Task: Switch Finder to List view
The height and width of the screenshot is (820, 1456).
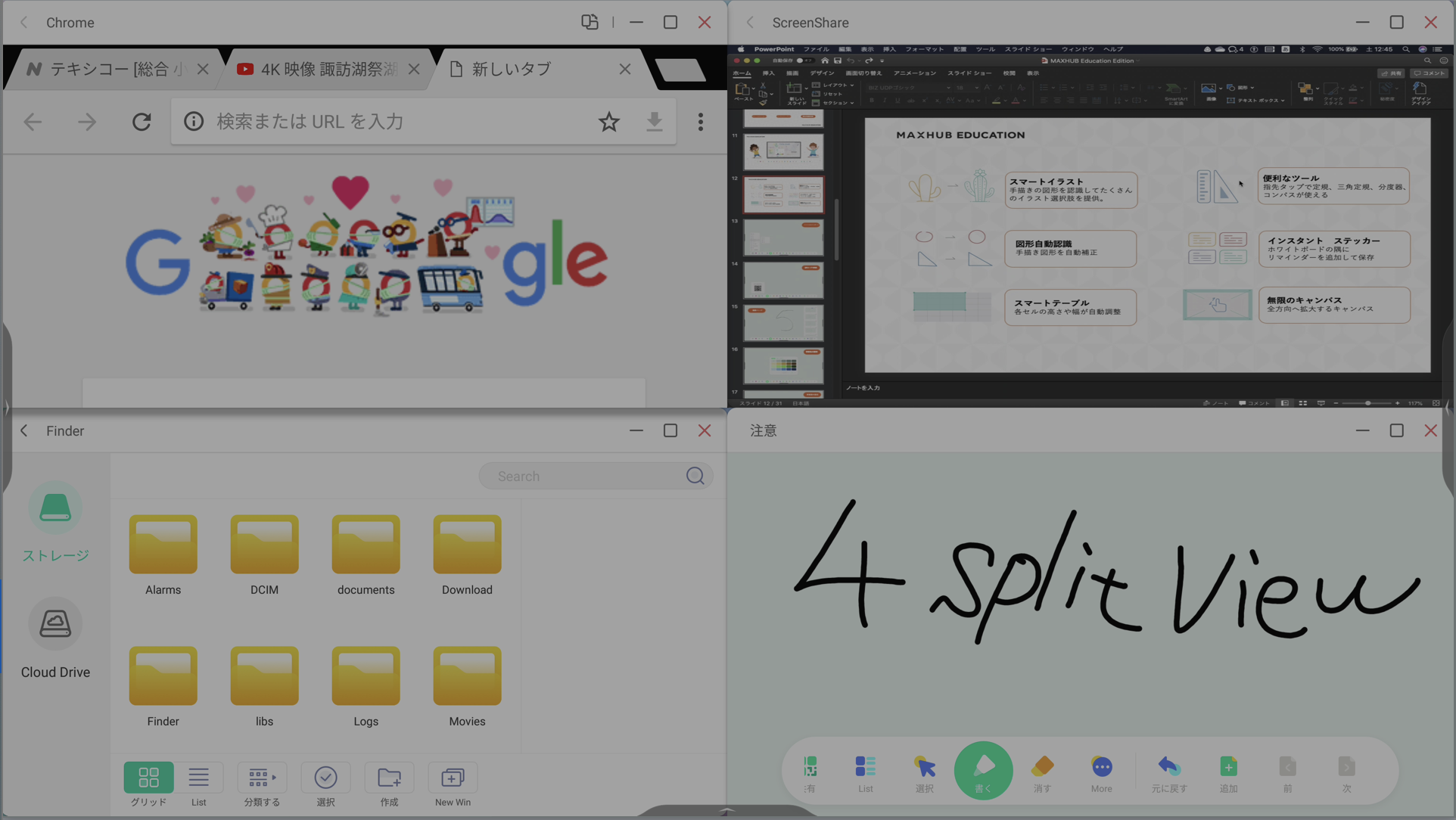Action: coord(198,784)
